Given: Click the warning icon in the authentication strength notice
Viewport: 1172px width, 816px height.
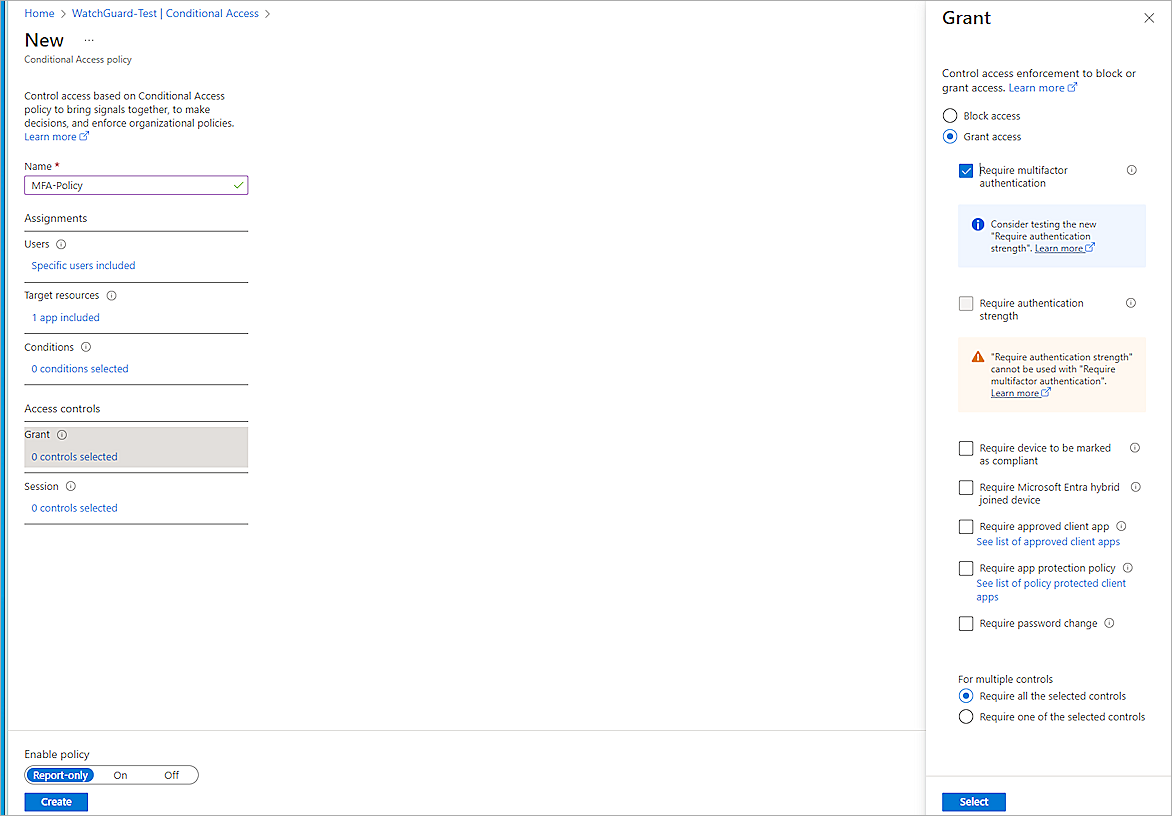Looking at the screenshot, I should [x=978, y=356].
